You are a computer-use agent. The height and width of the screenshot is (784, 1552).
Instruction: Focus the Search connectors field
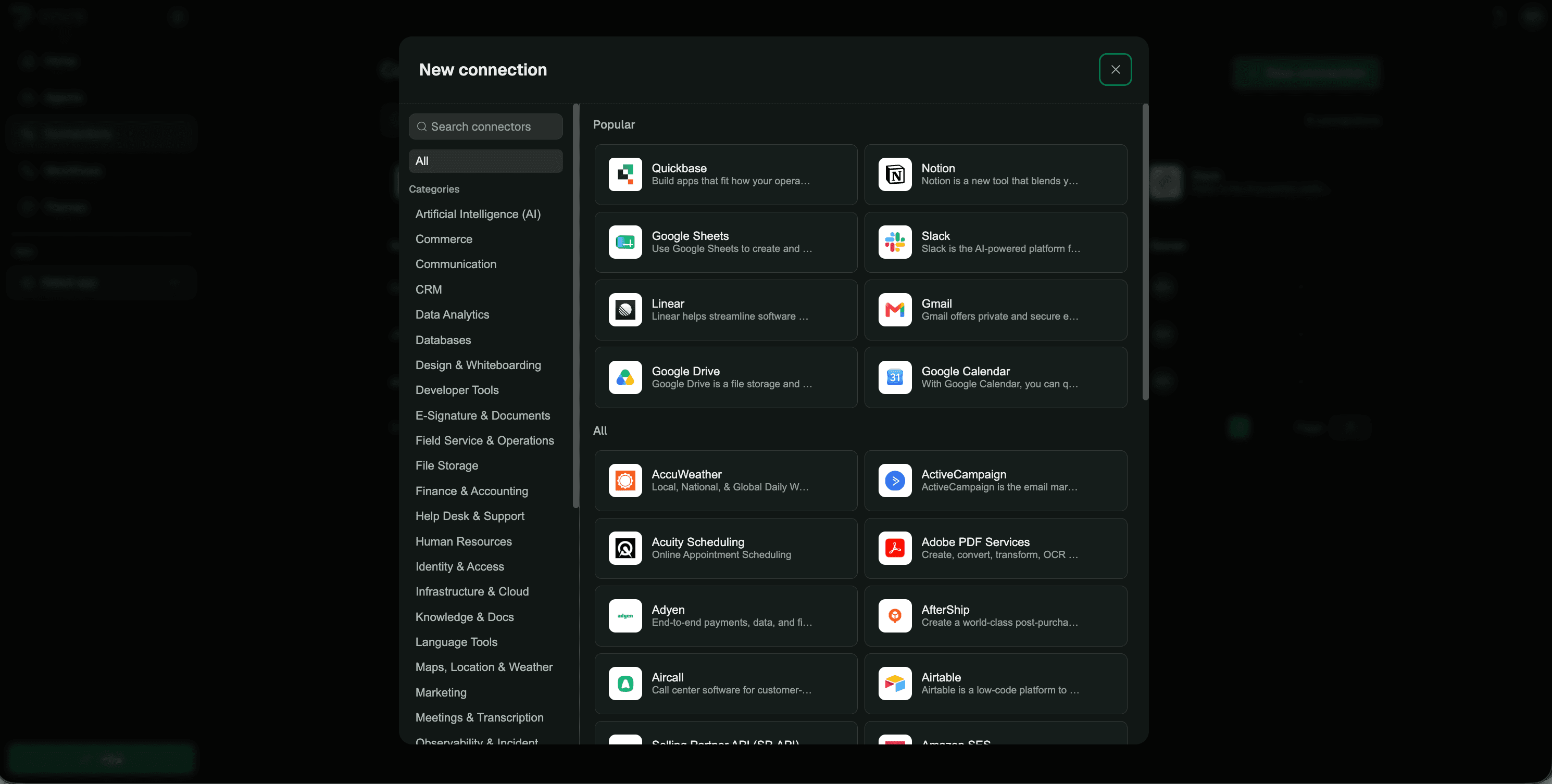(x=485, y=127)
